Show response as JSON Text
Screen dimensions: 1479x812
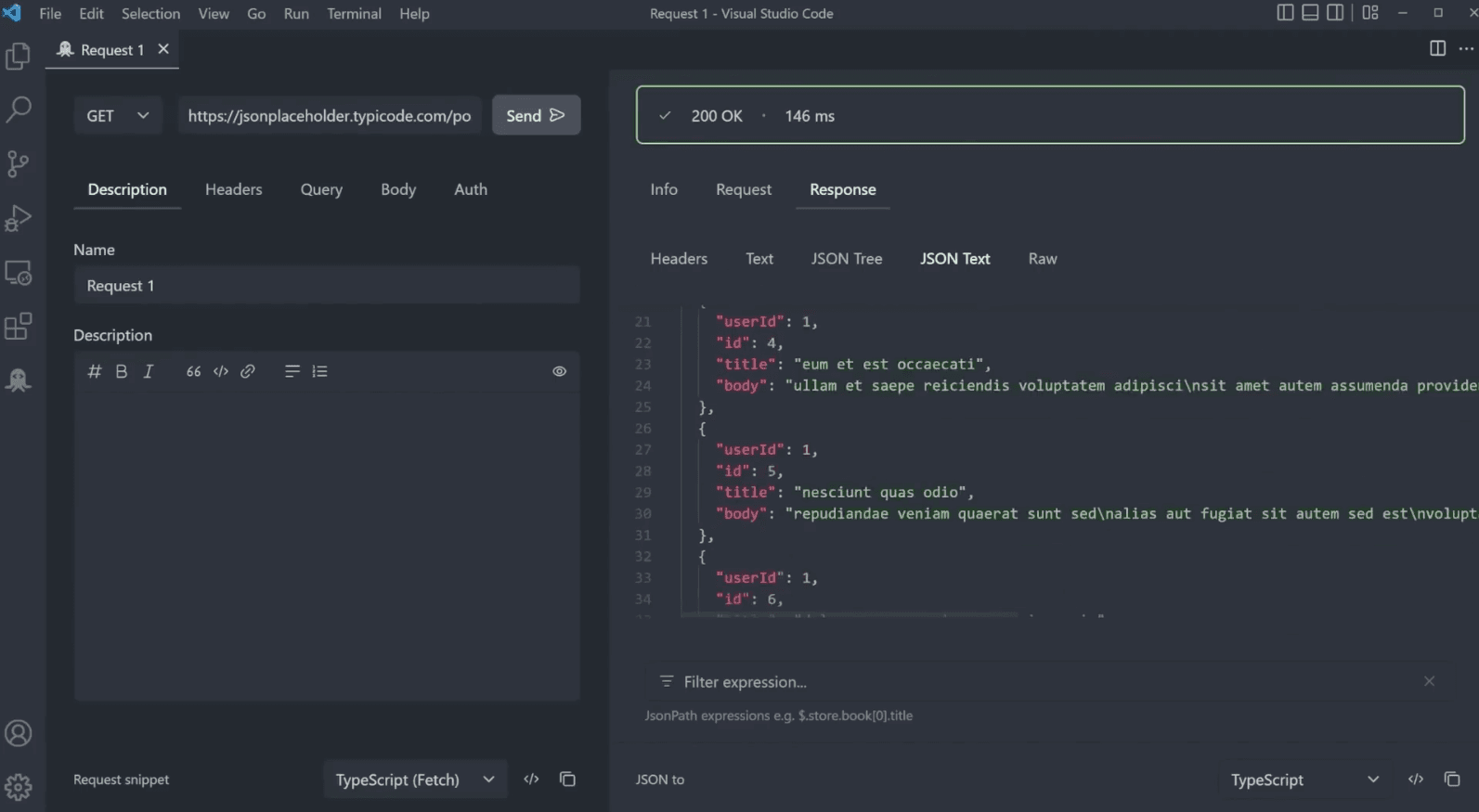[x=955, y=259]
